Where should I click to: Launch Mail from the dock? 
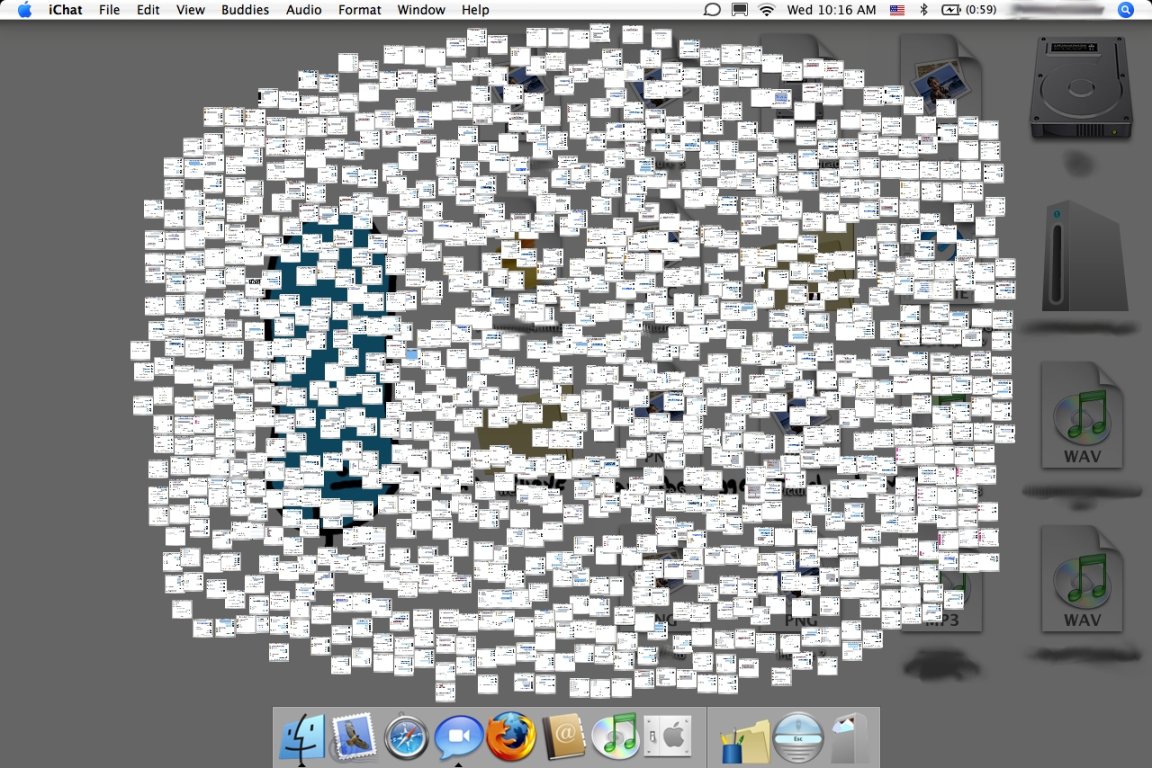pos(354,738)
